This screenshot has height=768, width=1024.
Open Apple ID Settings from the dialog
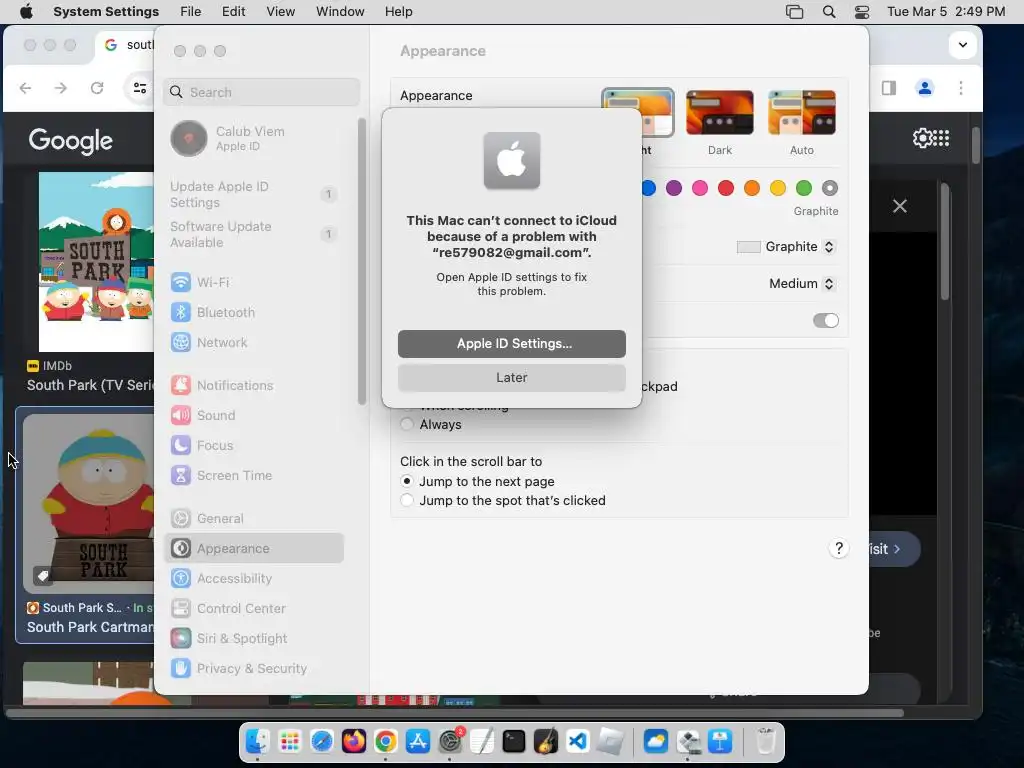[x=511, y=344]
